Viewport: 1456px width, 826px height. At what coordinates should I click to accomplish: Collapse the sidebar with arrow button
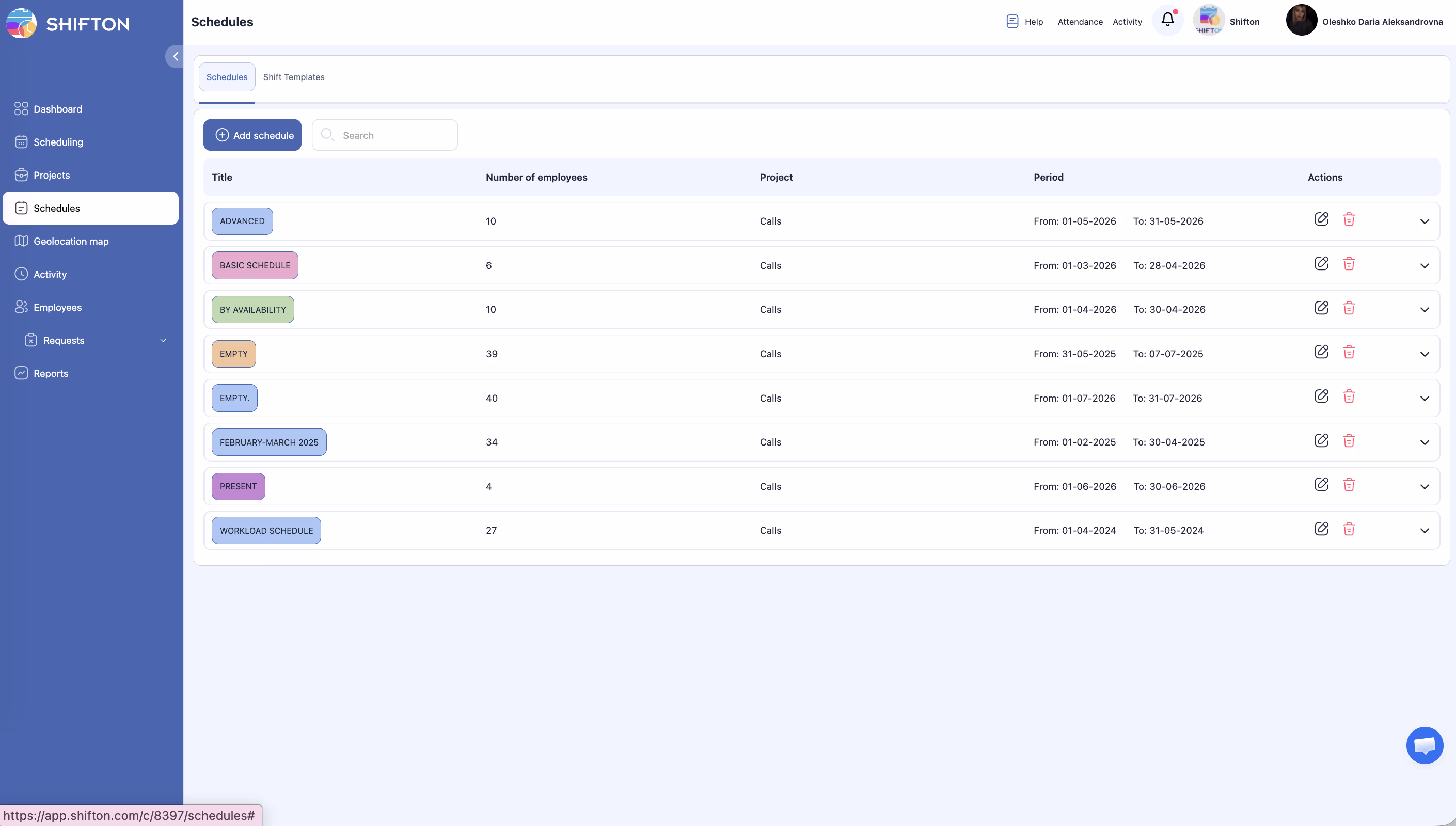click(x=175, y=56)
